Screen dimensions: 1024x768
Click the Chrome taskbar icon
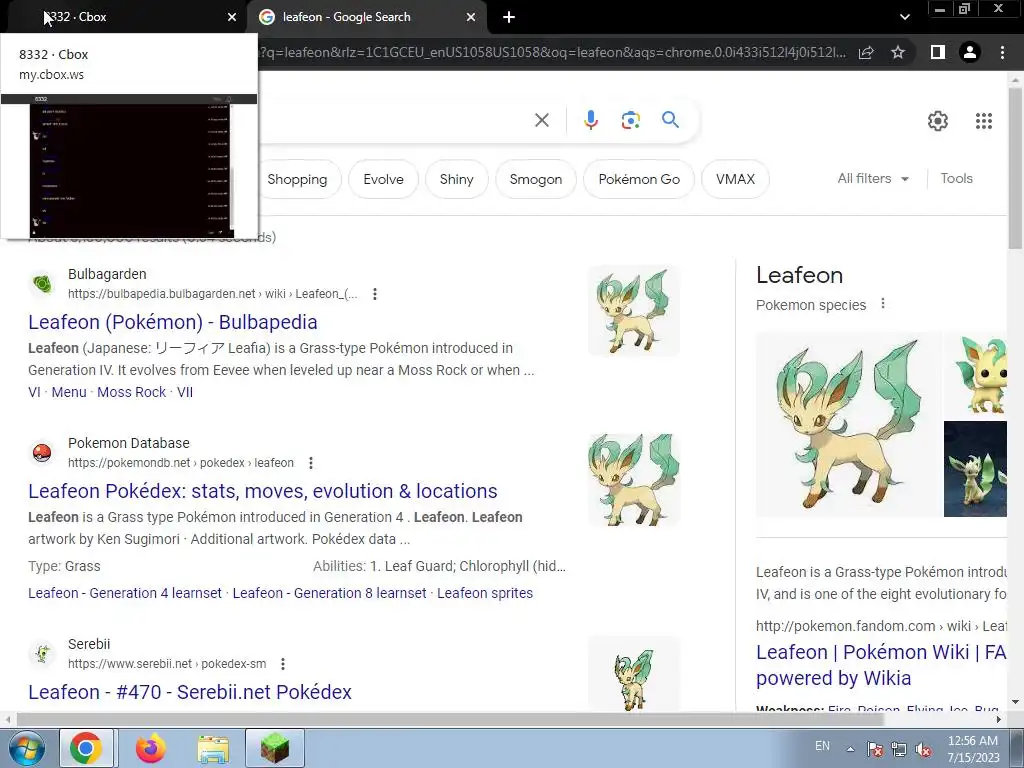point(86,748)
